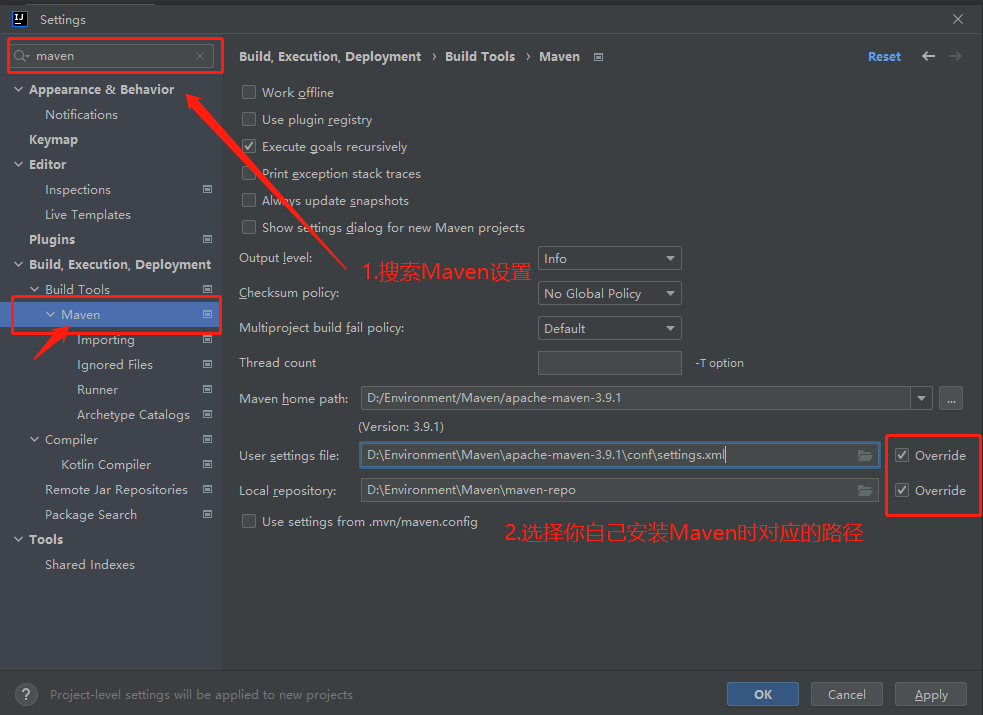Collapse the Tools section
This screenshot has height=715, width=983.
[18, 539]
